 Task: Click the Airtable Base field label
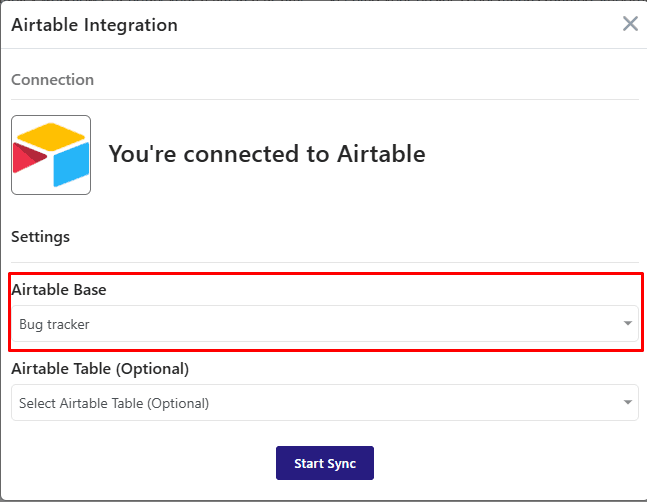[59, 290]
